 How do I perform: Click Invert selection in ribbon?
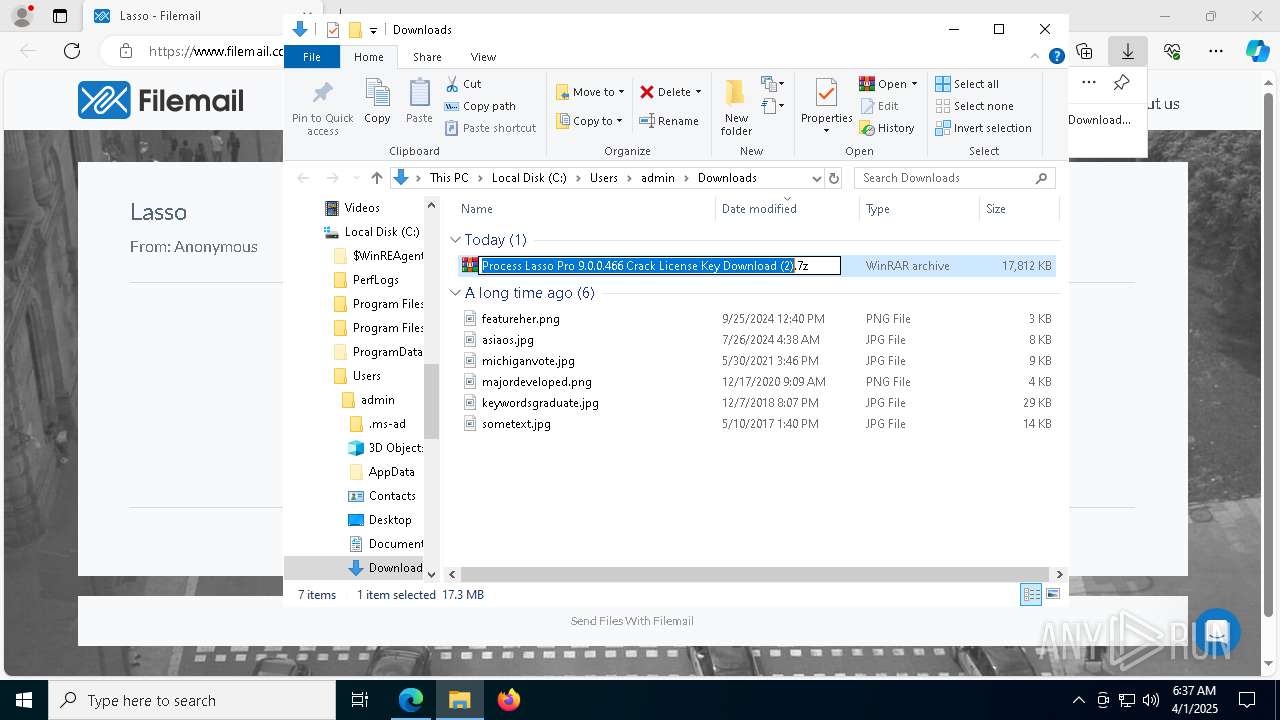[983, 128]
